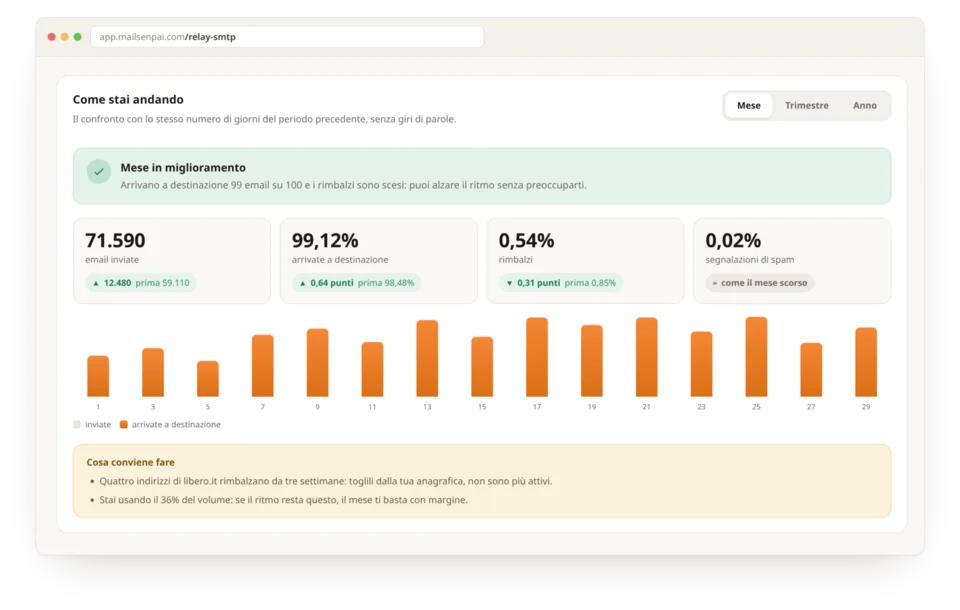This screenshot has width=960, height=610.
Task: Click the address bar showing app.mailsenpai.com/relay-smtp
Action: 287,37
